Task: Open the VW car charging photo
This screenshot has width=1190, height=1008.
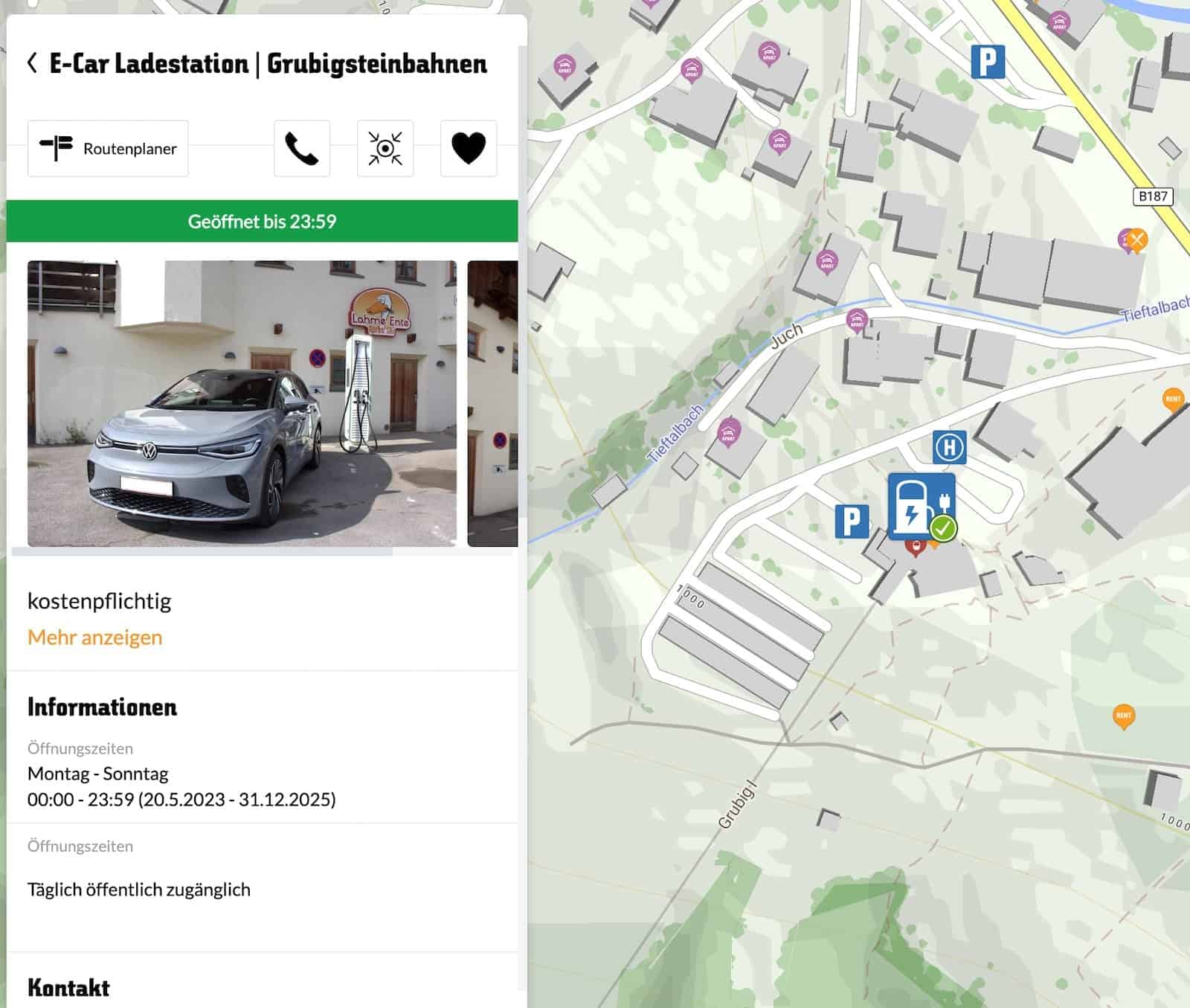Action: 242,403
